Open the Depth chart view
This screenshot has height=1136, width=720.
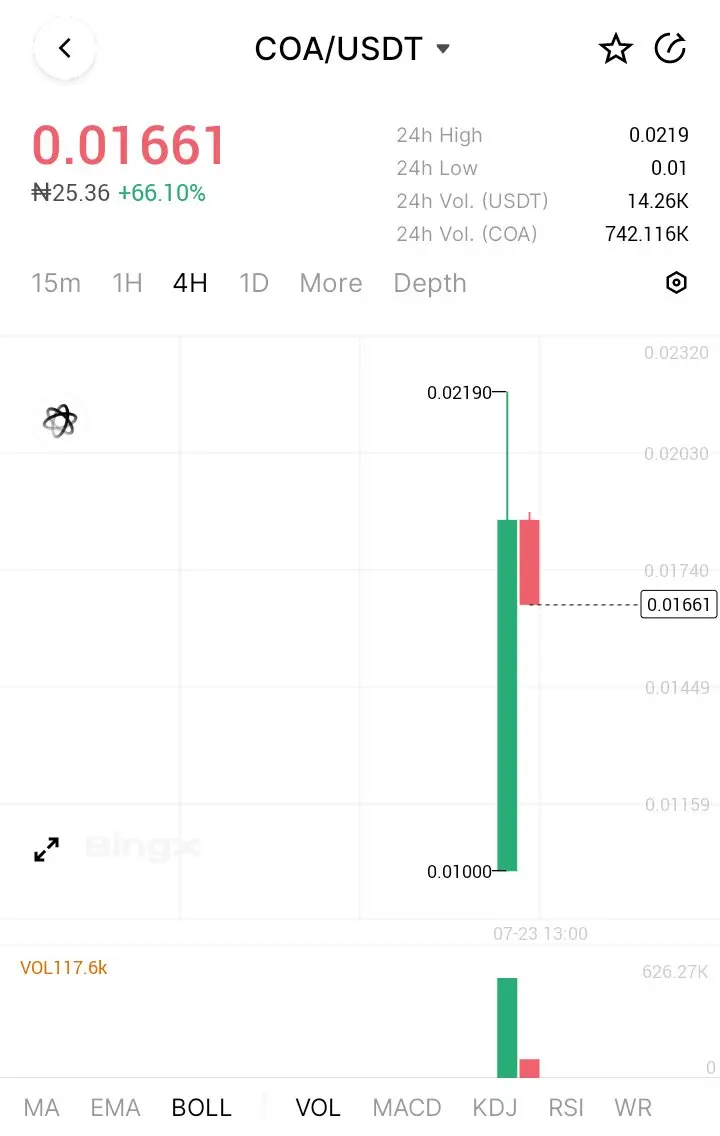pyautogui.click(x=430, y=283)
